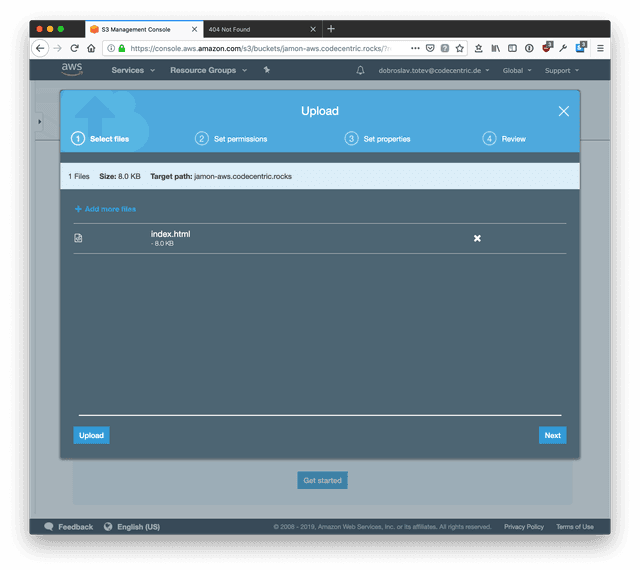Change language English (US)
This screenshot has width=640, height=570.
pyautogui.click(x=132, y=527)
